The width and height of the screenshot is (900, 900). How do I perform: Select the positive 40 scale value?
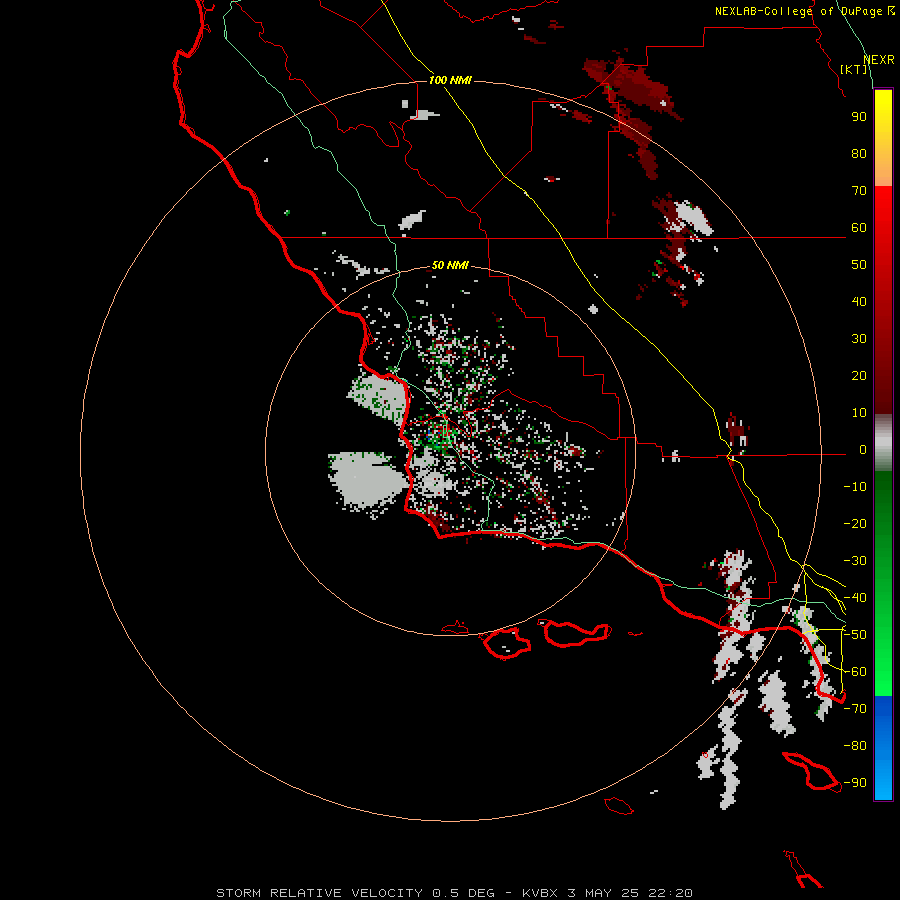coord(859,301)
